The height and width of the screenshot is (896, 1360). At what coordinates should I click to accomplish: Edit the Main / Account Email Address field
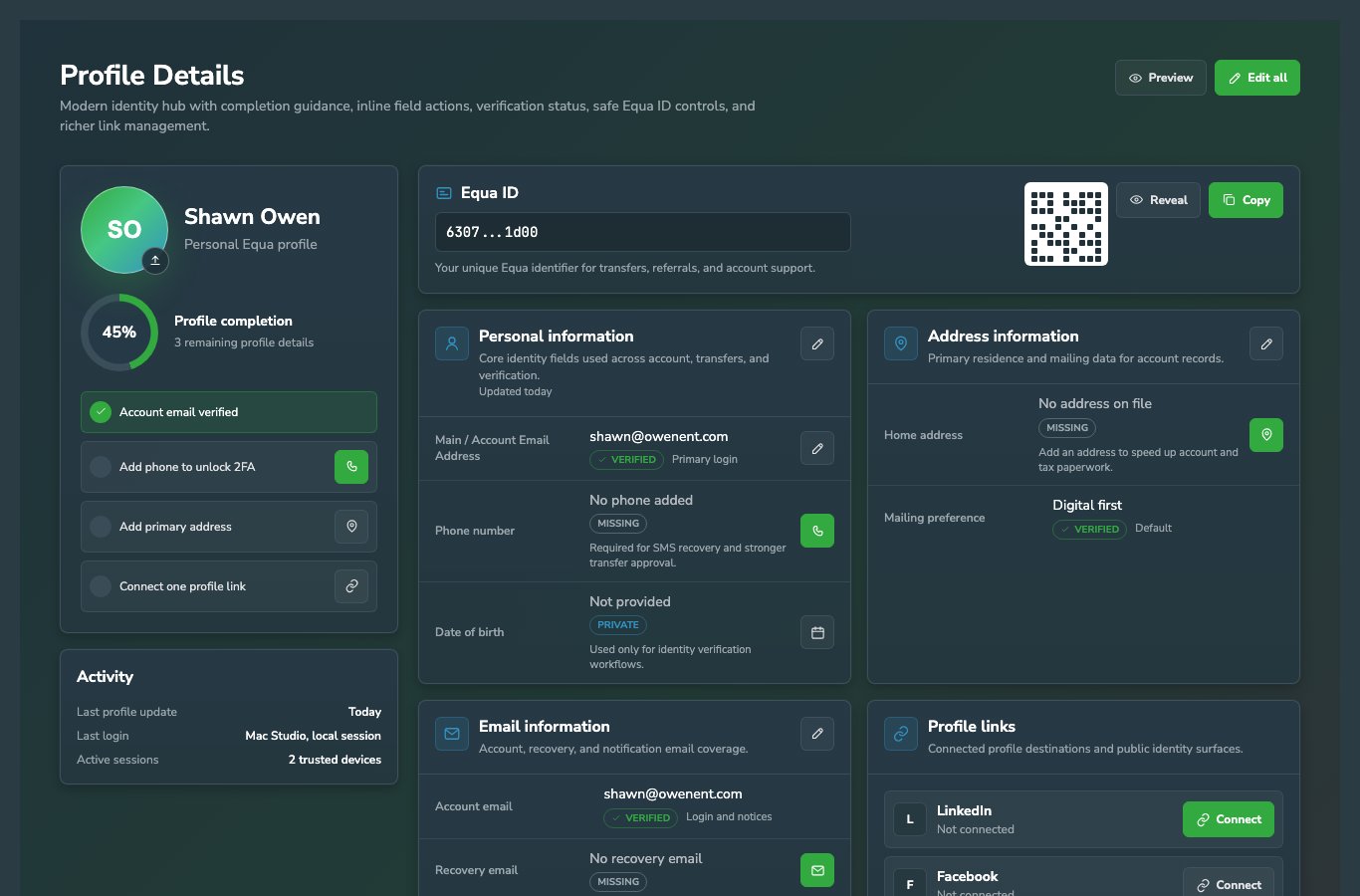point(817,448)
